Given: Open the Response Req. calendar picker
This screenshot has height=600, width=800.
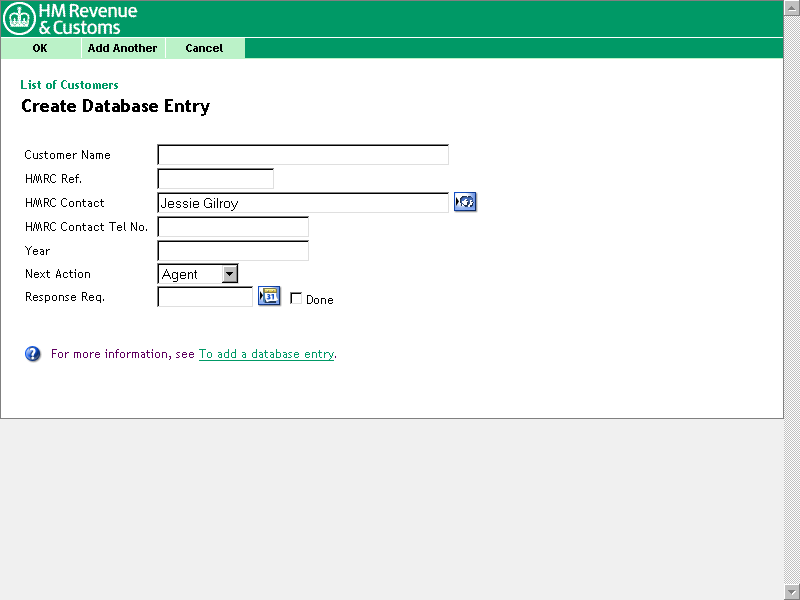Looking at the screenshot, I should click(x=269, y=296).
